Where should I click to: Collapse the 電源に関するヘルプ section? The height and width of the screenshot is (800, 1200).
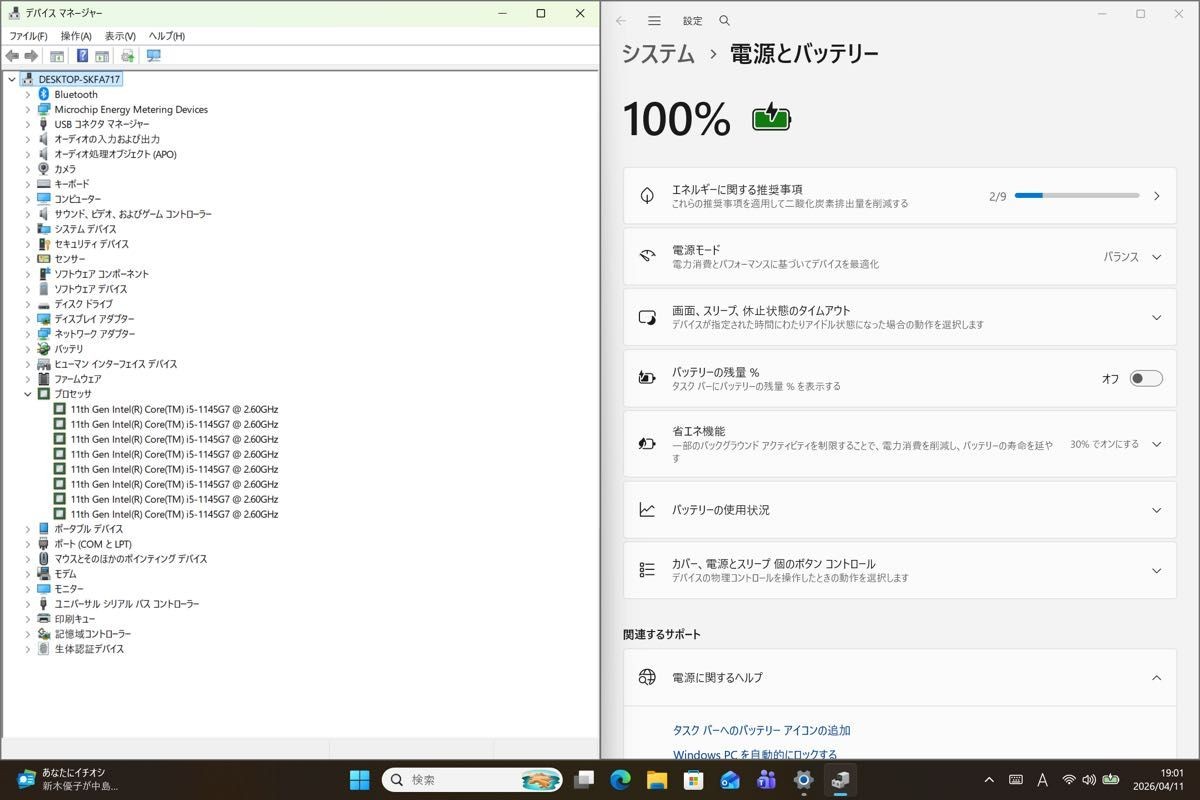[x=1157, y=677]
